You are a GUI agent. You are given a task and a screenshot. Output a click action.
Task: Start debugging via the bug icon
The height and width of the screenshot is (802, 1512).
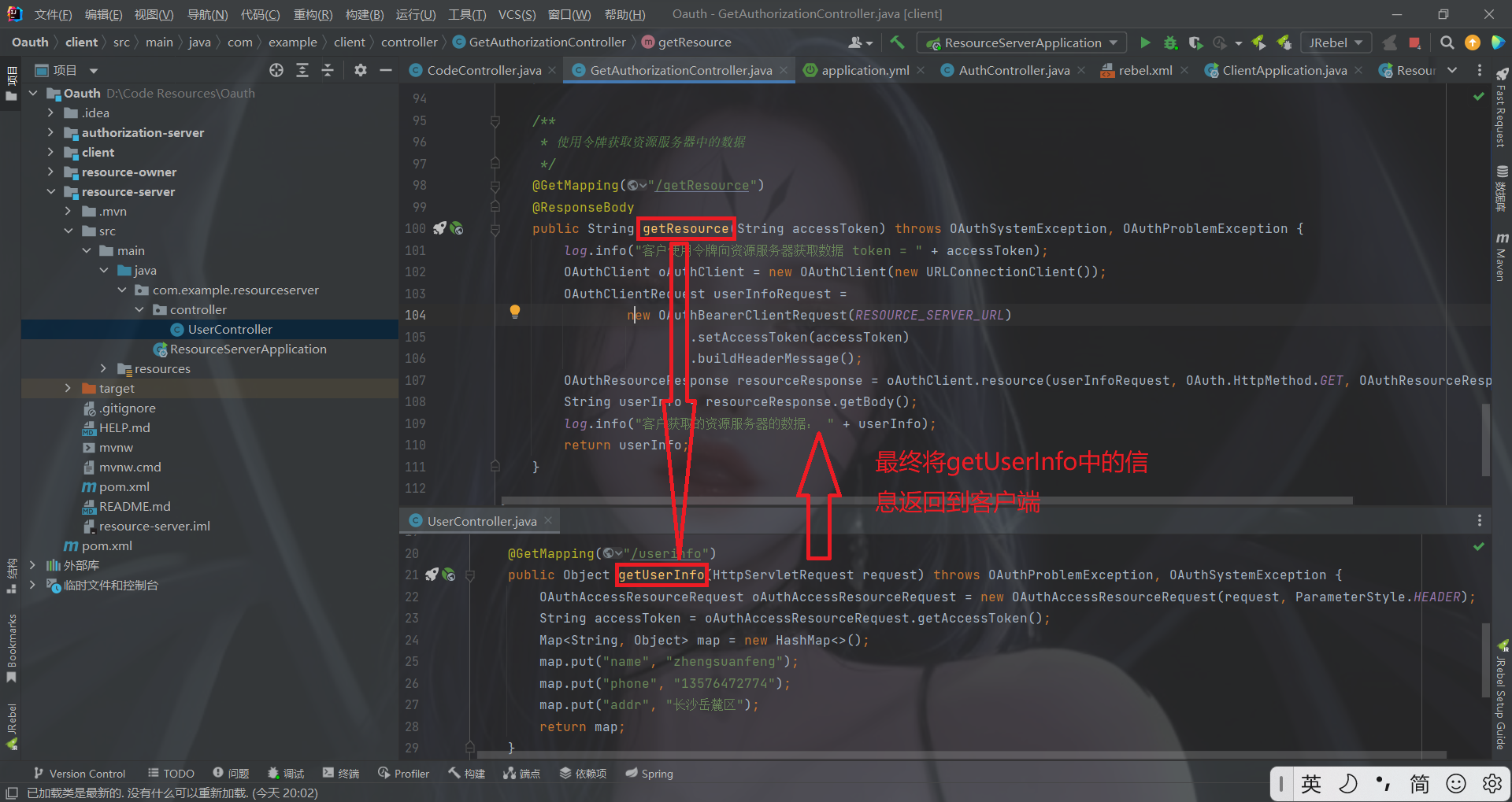click(1170, 43)
